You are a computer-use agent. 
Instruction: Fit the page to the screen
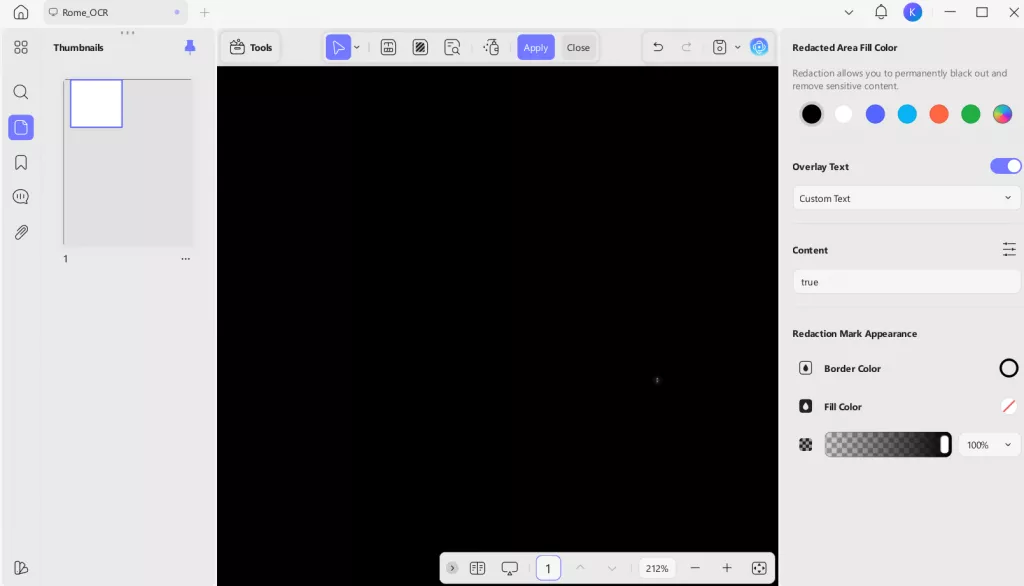[759, 567]
